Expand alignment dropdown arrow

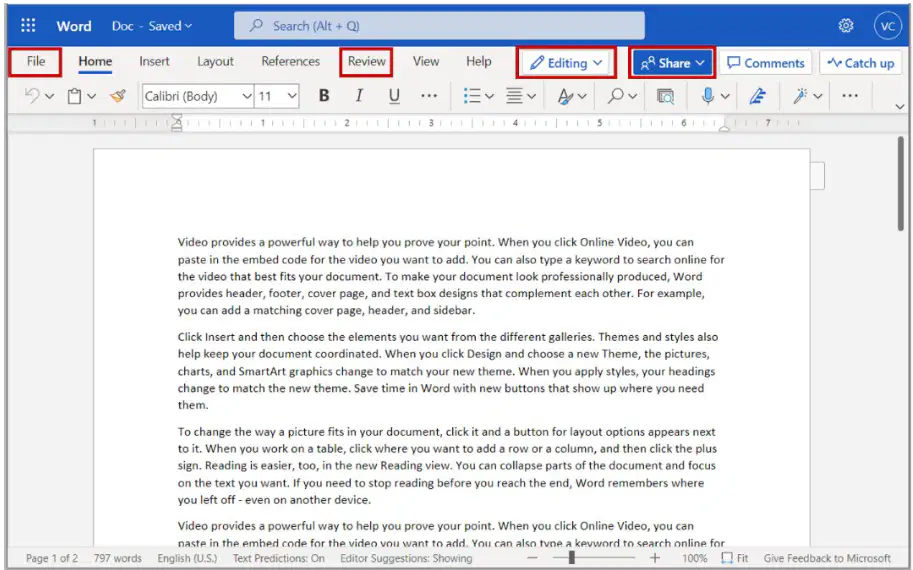pyautogui.click(x=531, y=96)
